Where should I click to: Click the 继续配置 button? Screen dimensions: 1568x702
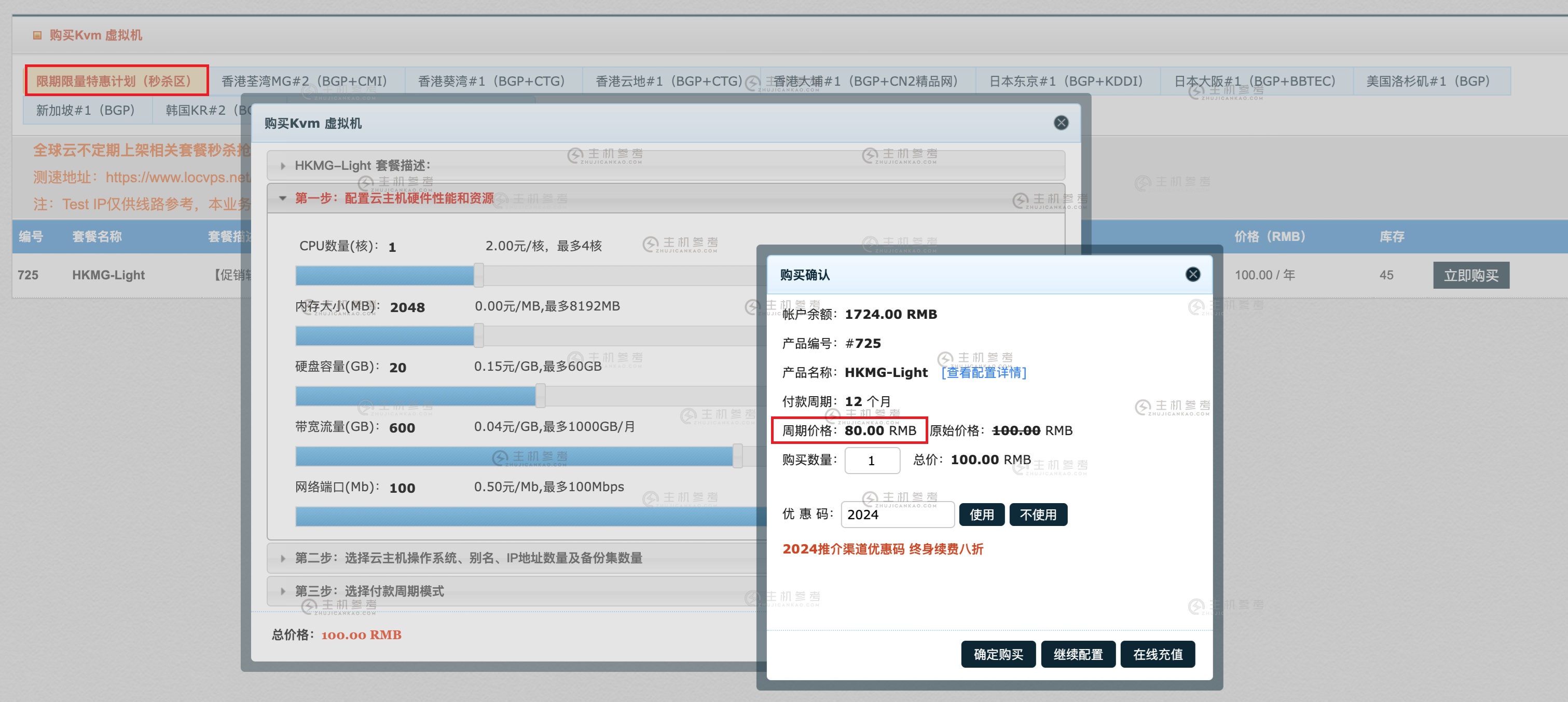(1078, 654)
